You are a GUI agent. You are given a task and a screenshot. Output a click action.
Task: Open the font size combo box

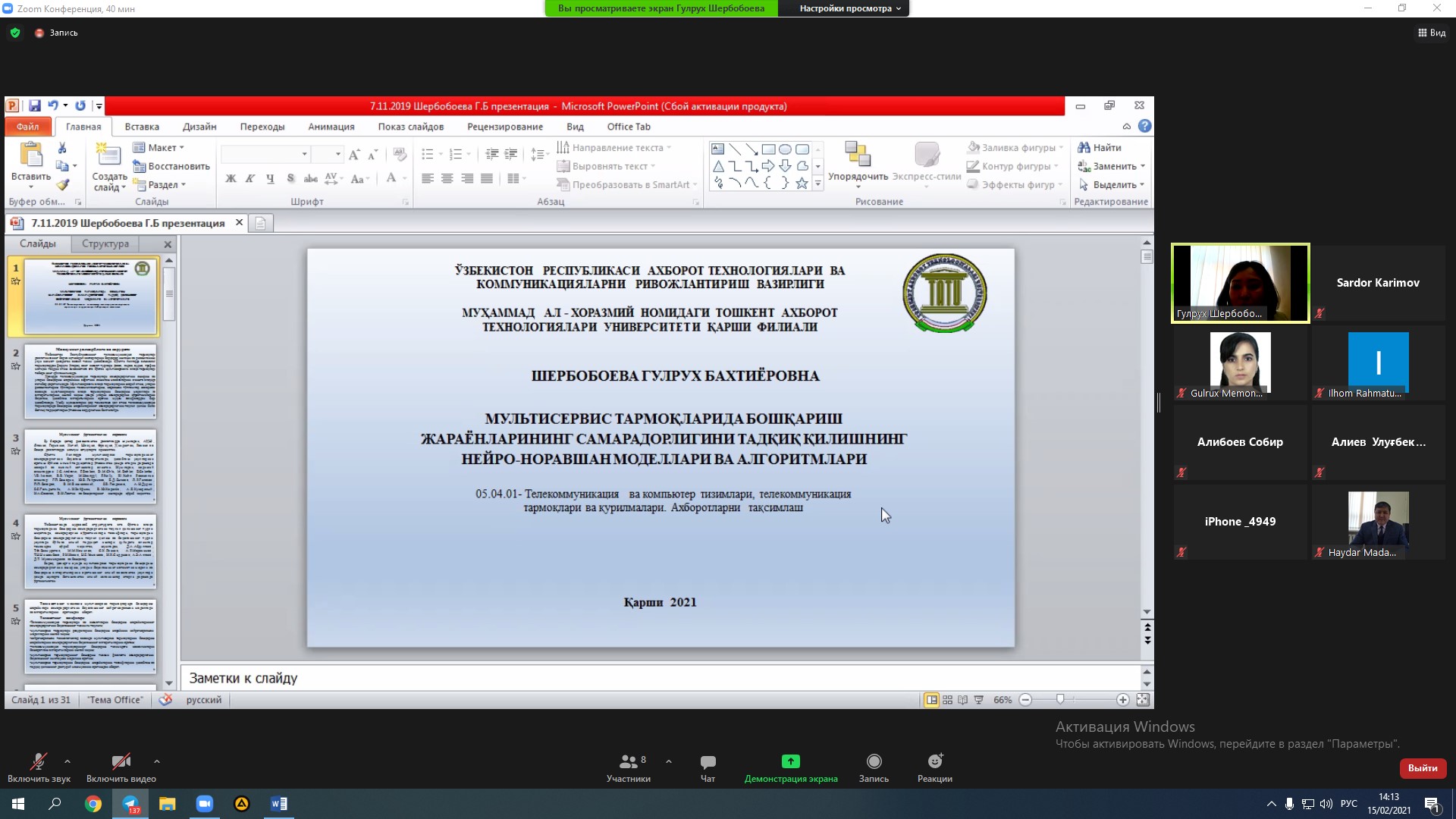click(328, 154)
